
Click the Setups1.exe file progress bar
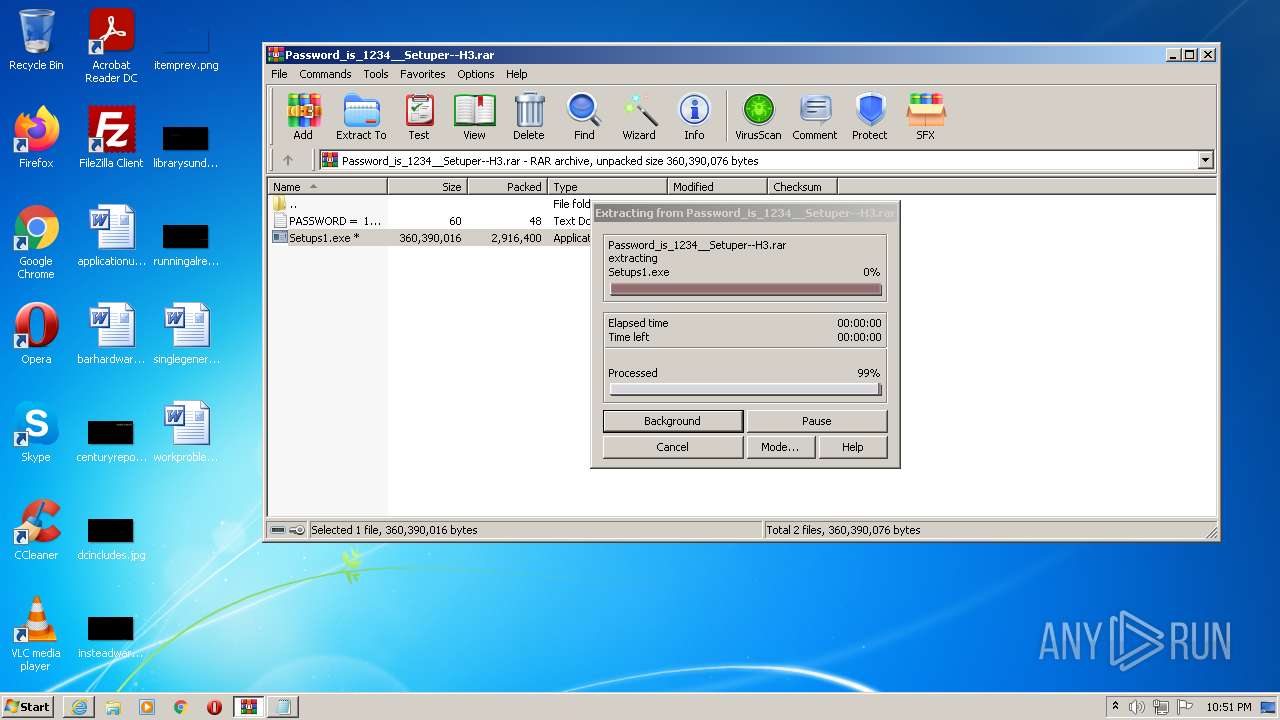click(x=746, y=290)
